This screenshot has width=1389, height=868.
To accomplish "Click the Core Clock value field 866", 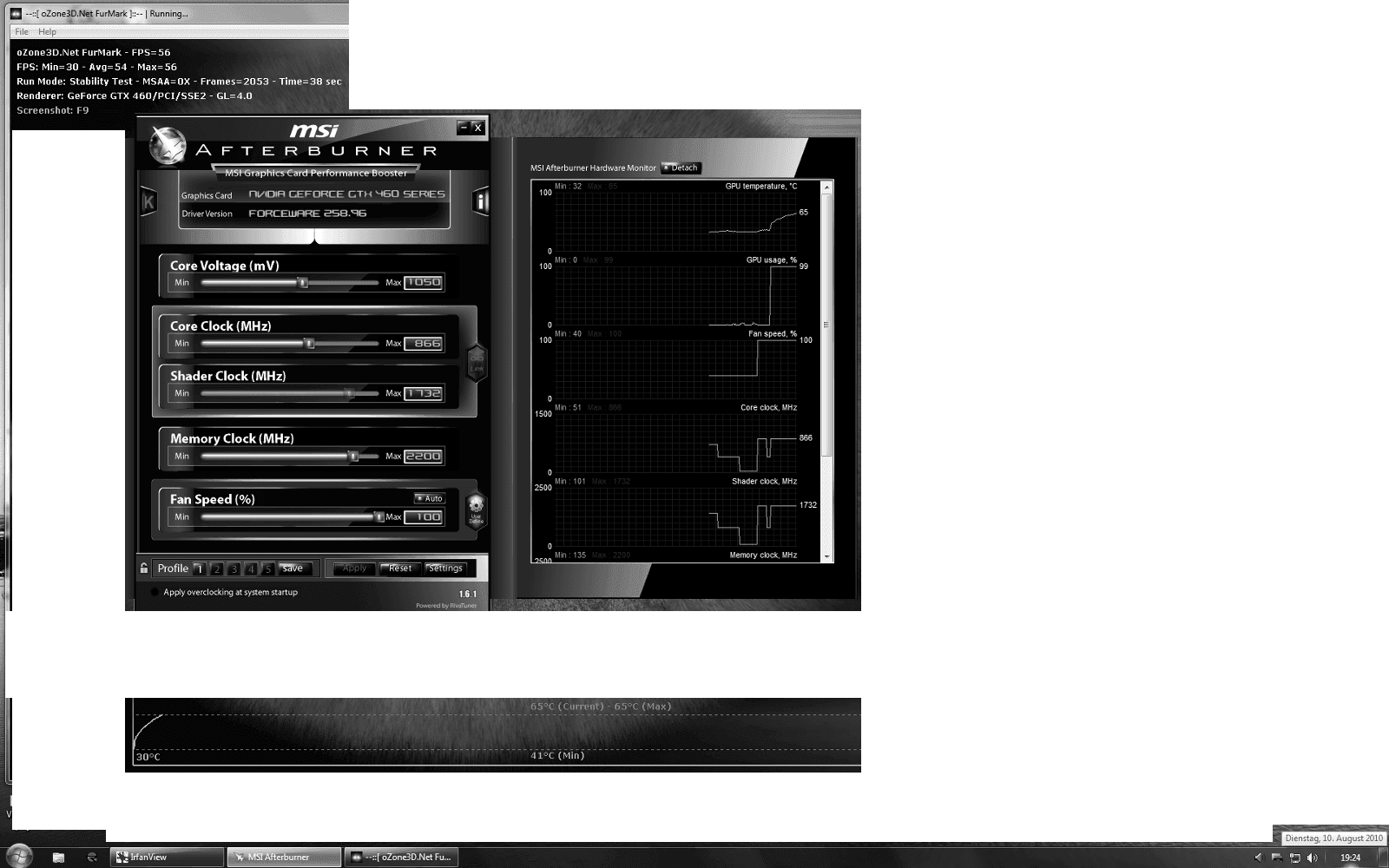I will point(424,344).
